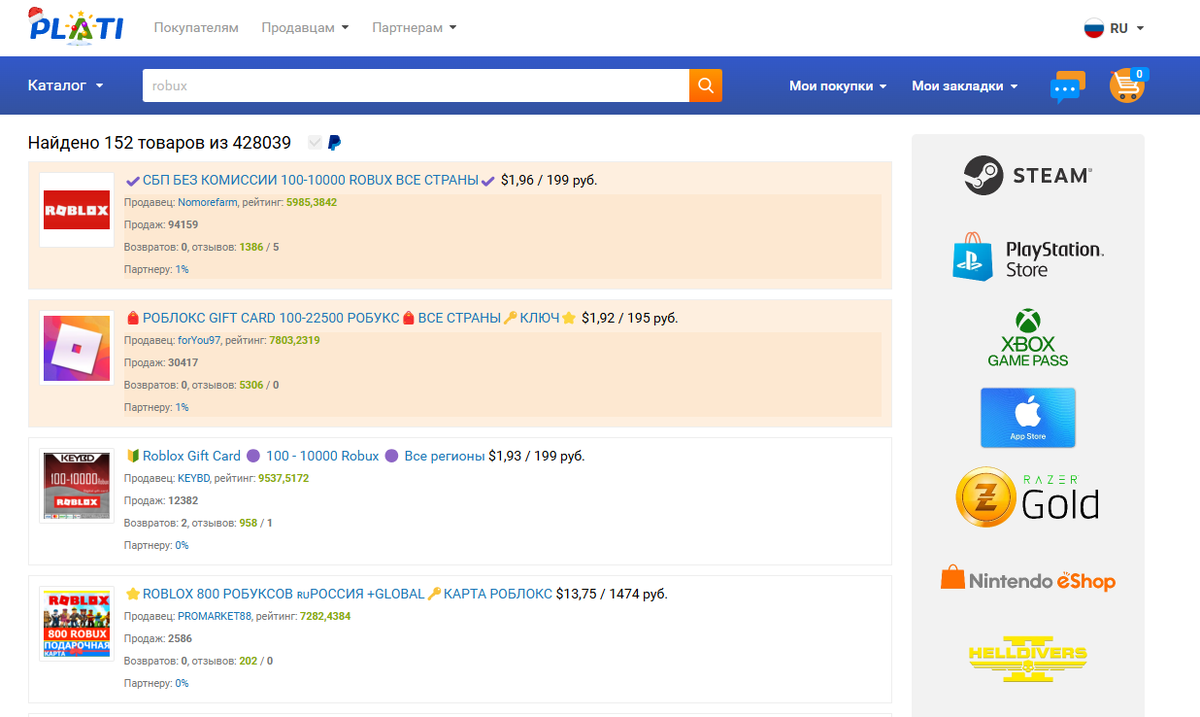Click rating value 9537,5172

pyautogui.click(x=283, y=478)
